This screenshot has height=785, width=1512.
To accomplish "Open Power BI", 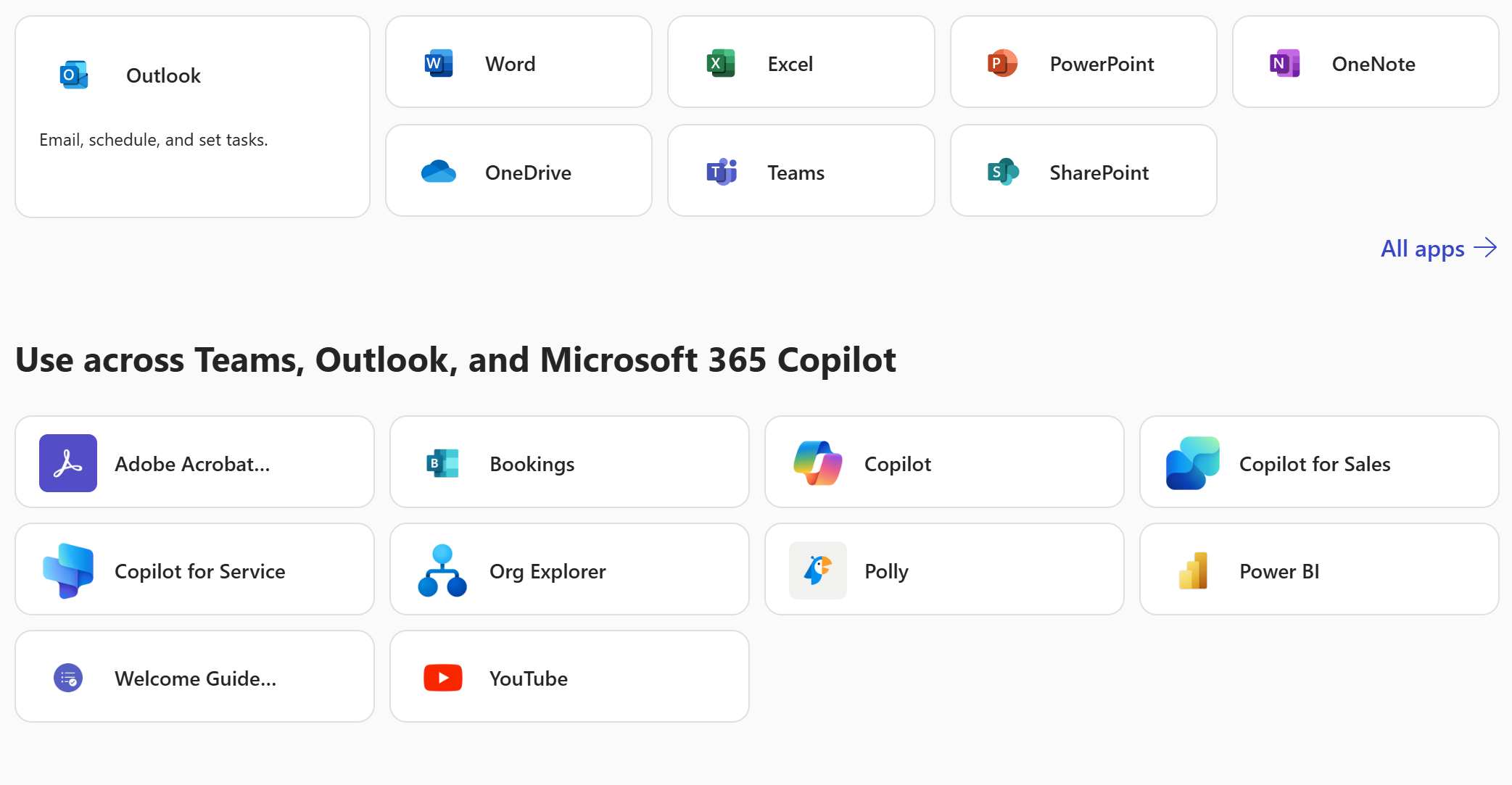I will point(1318,569).
